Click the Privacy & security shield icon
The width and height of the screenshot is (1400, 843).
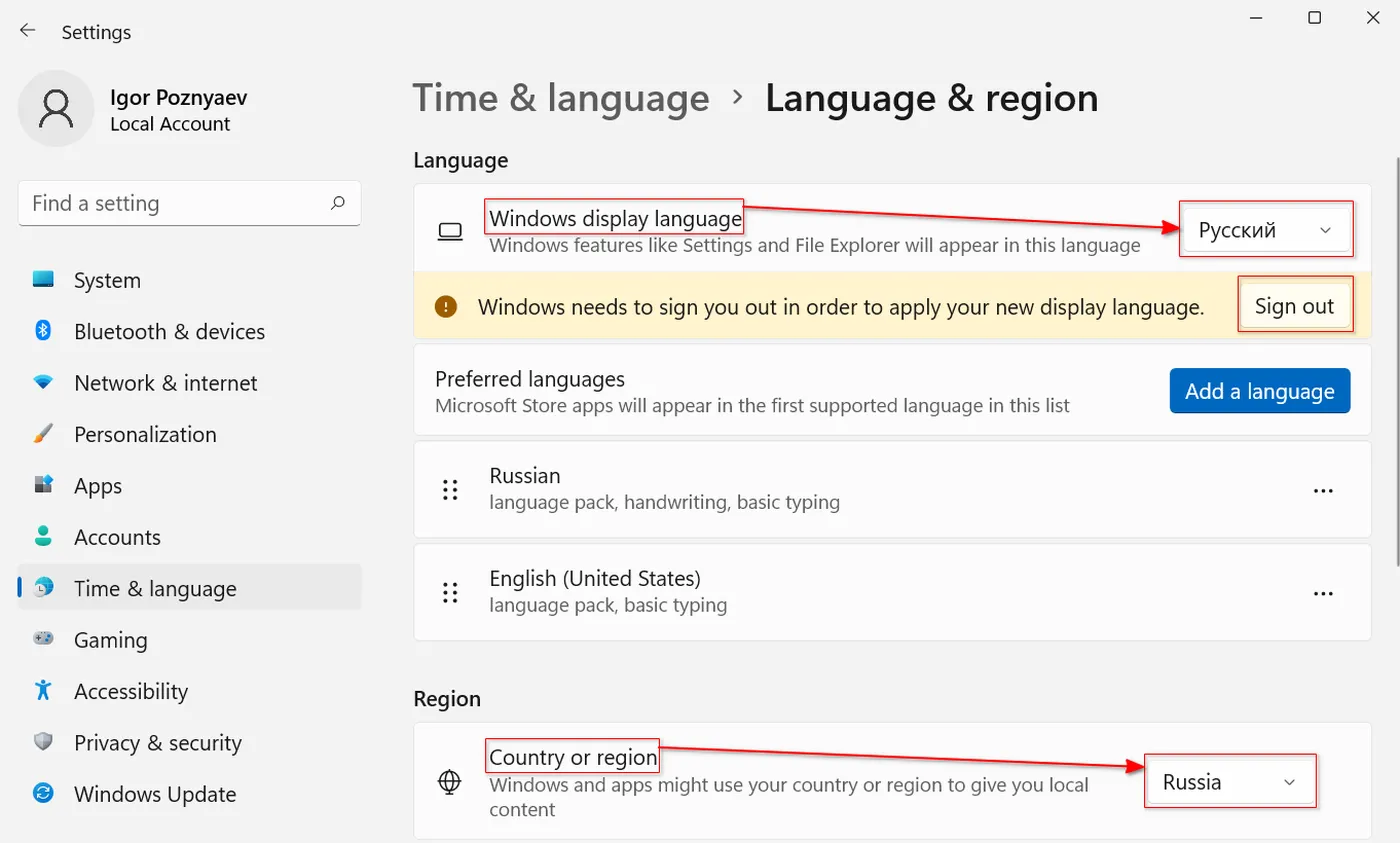click(43, 742)
